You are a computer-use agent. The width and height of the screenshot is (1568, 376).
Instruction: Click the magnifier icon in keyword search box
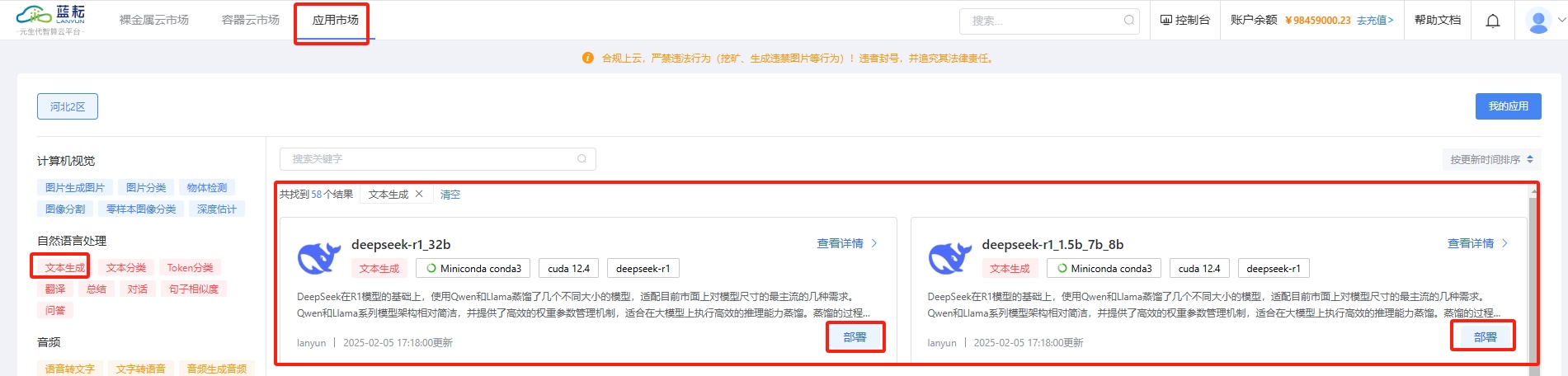pyautogui.click(x=582, y=159)
